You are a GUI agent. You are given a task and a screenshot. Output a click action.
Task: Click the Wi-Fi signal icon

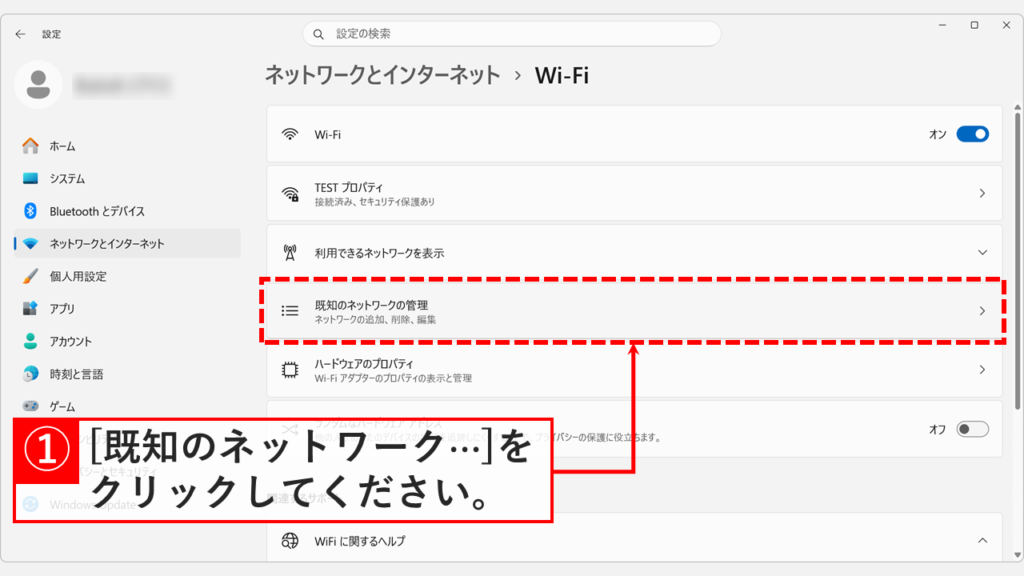290,134
